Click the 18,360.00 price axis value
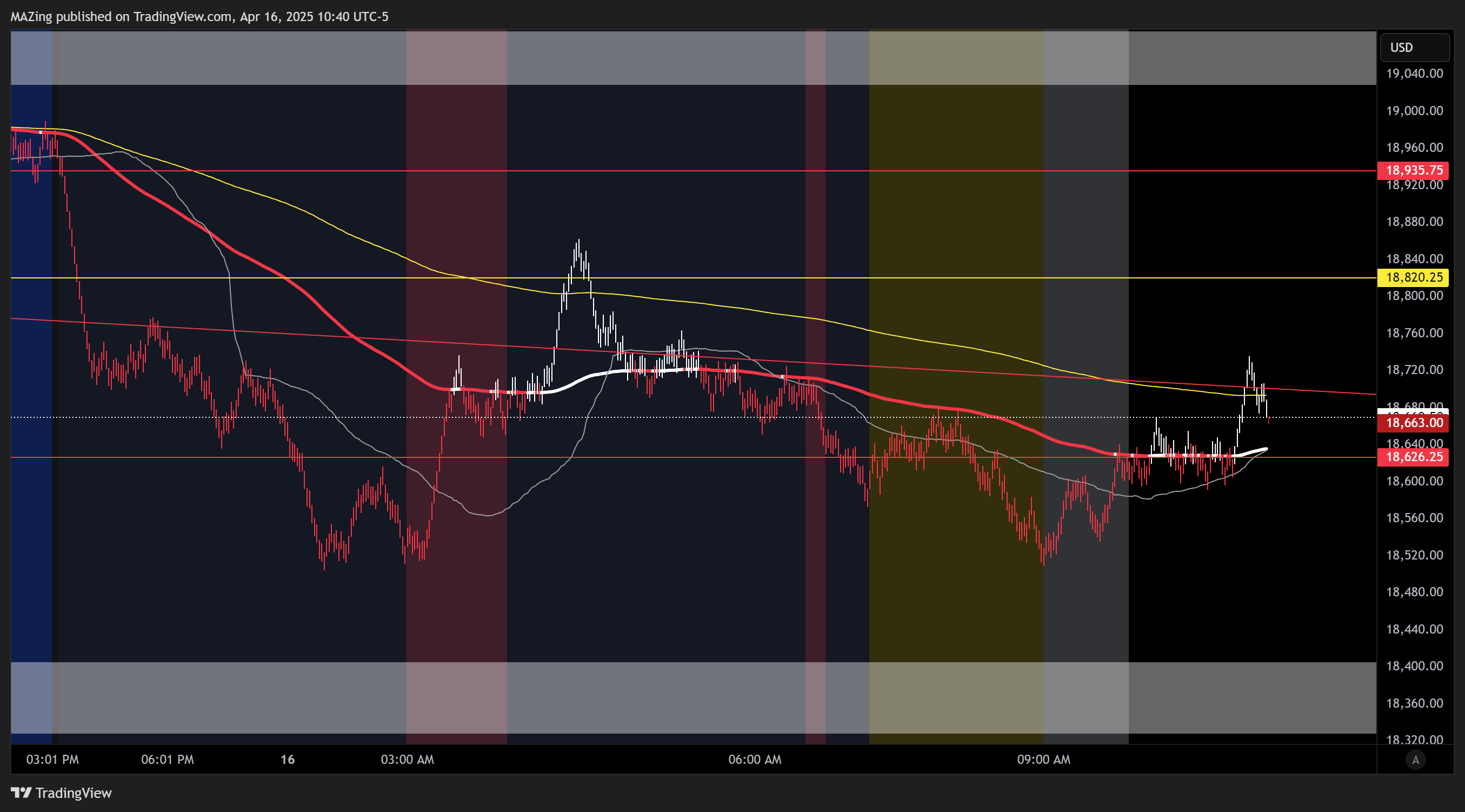 tap(1414, 703)
